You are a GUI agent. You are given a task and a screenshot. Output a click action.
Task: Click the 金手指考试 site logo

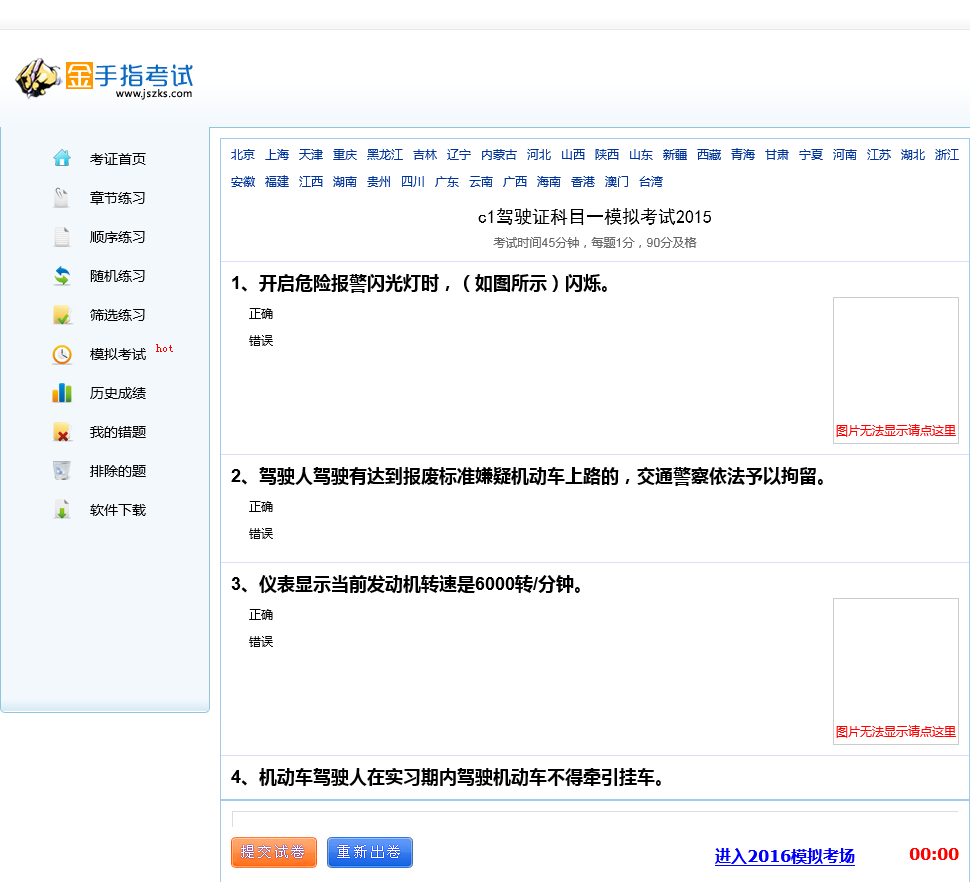[105, 79]
